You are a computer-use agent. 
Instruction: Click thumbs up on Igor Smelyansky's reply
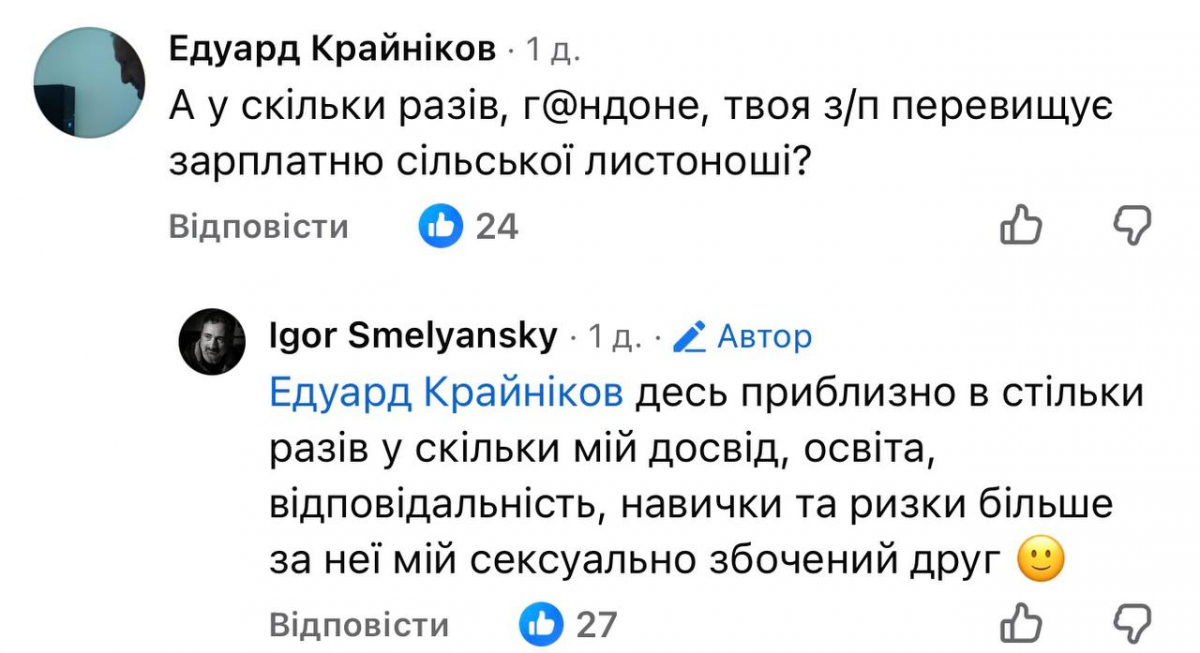[x=1021, y=623]
